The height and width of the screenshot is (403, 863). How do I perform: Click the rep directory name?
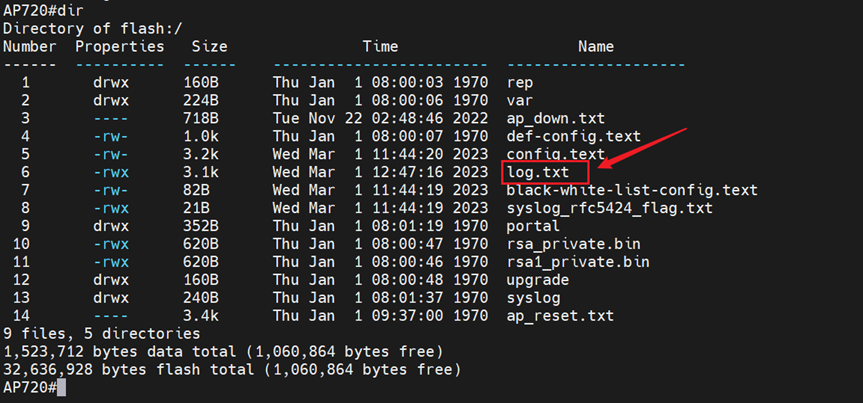[521, 82]
